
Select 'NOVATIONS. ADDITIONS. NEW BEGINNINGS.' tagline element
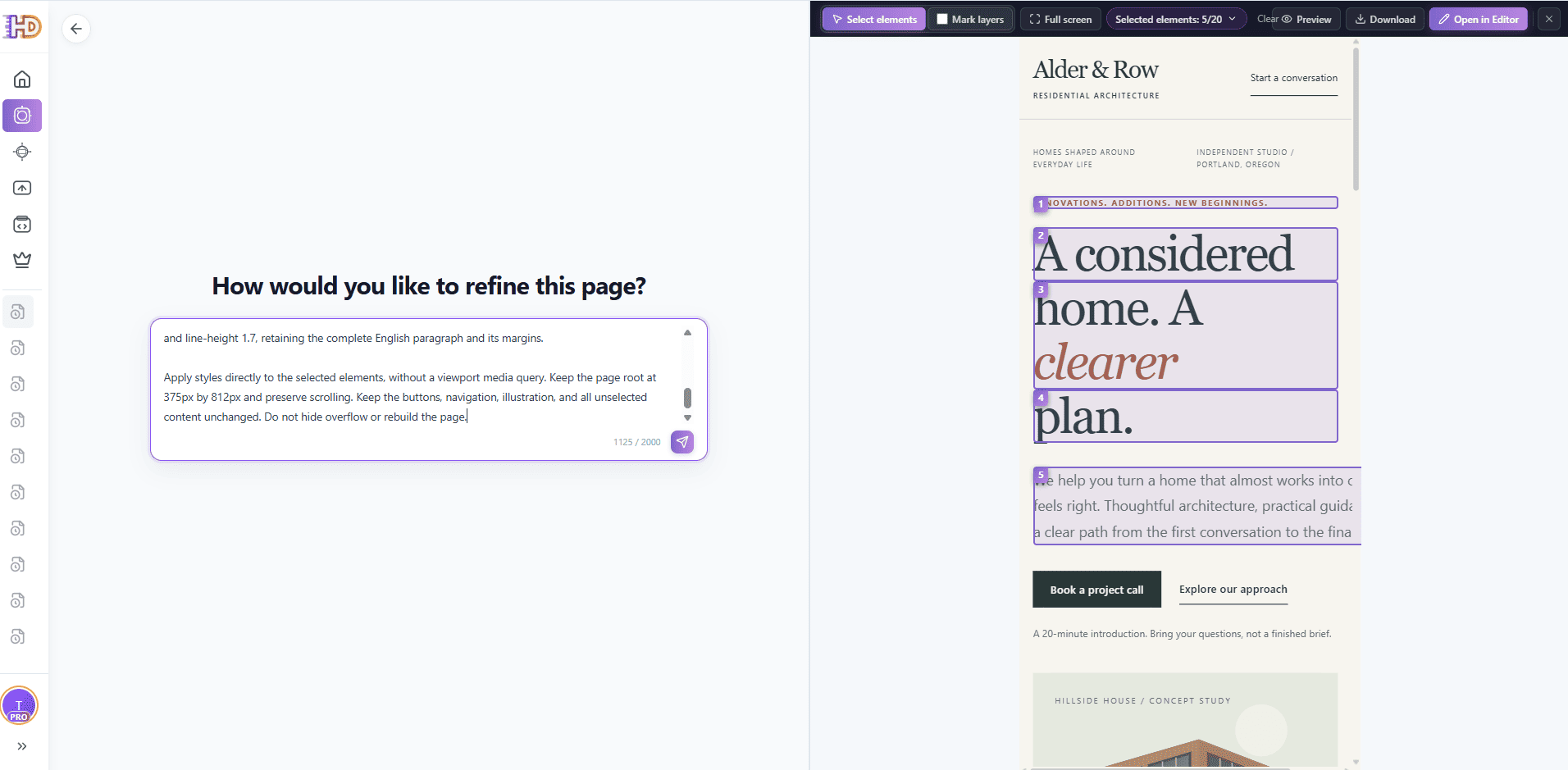pos(1185,203)
